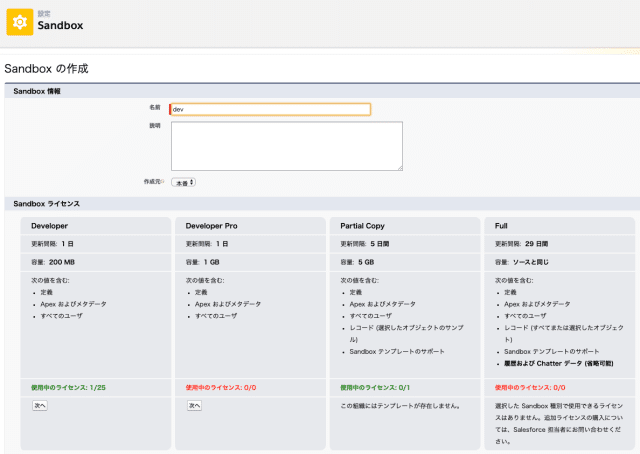Click the Sandbox の作成 heading
This screenshot has width=640, height=454.
click(46, 68)
